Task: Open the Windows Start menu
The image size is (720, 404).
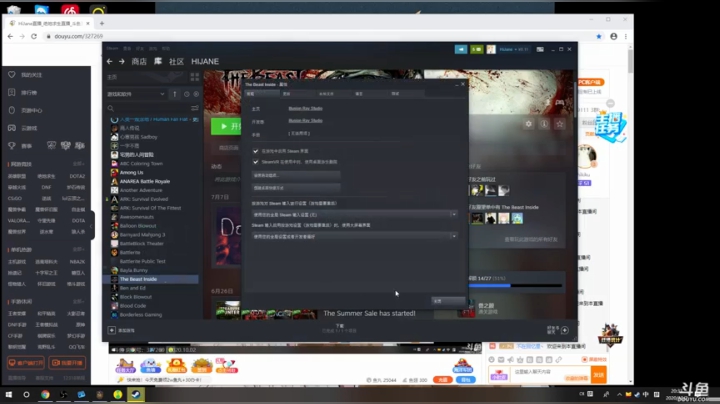Action: point(8,394)
